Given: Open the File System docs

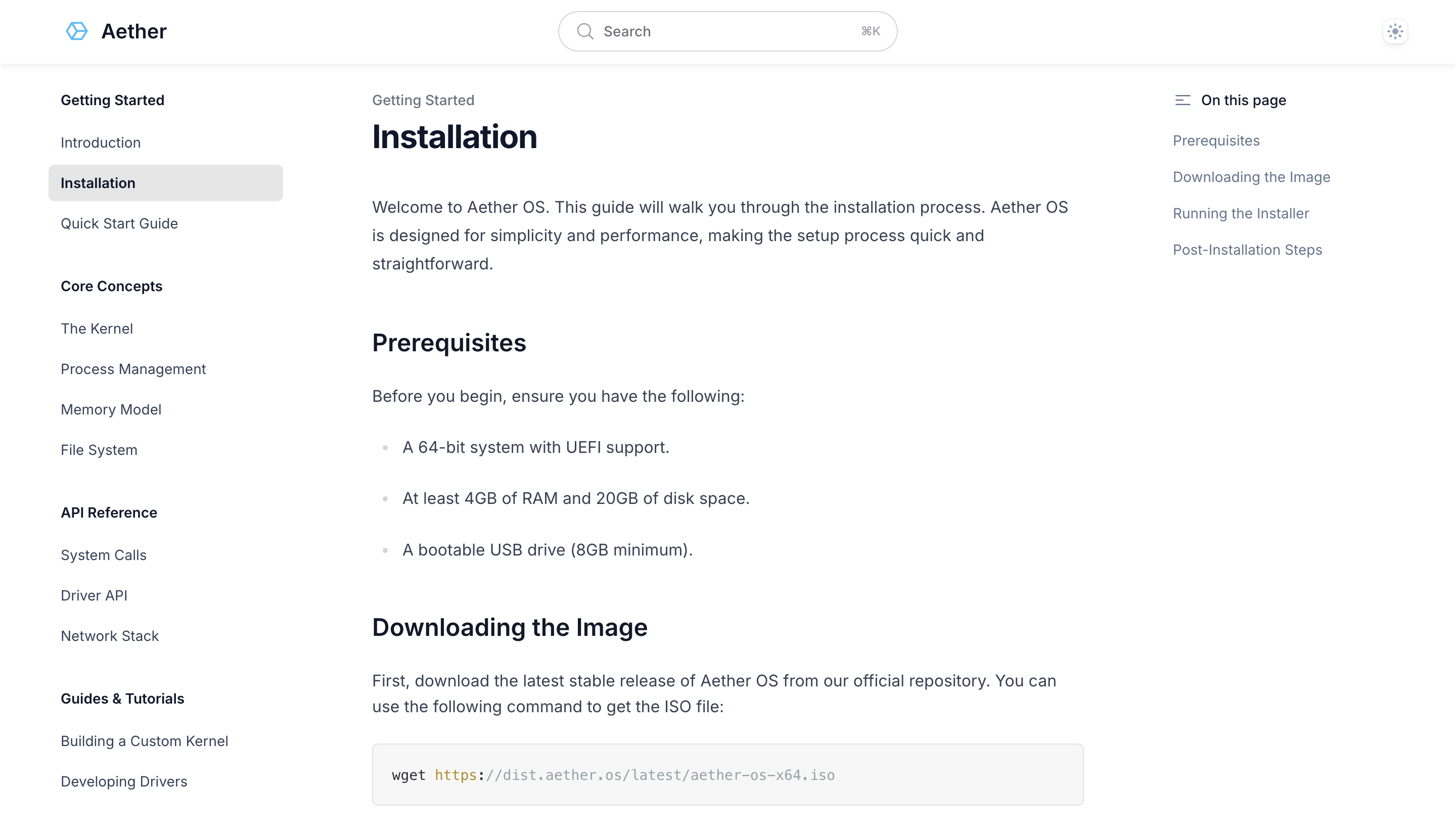Looking at the screenshot, I should tap(99, 450).
